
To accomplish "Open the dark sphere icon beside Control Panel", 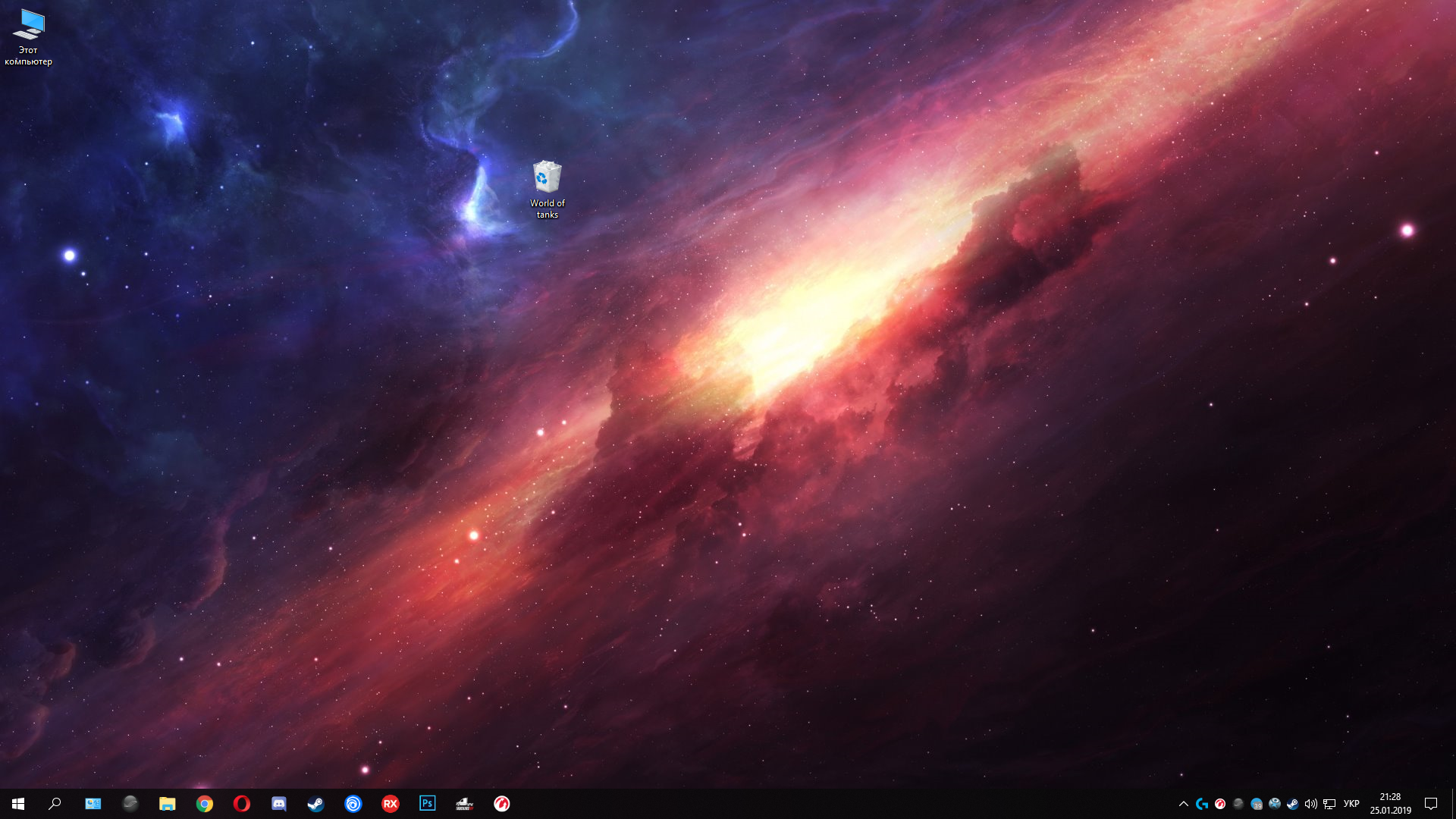I will [x=130, y=804].
